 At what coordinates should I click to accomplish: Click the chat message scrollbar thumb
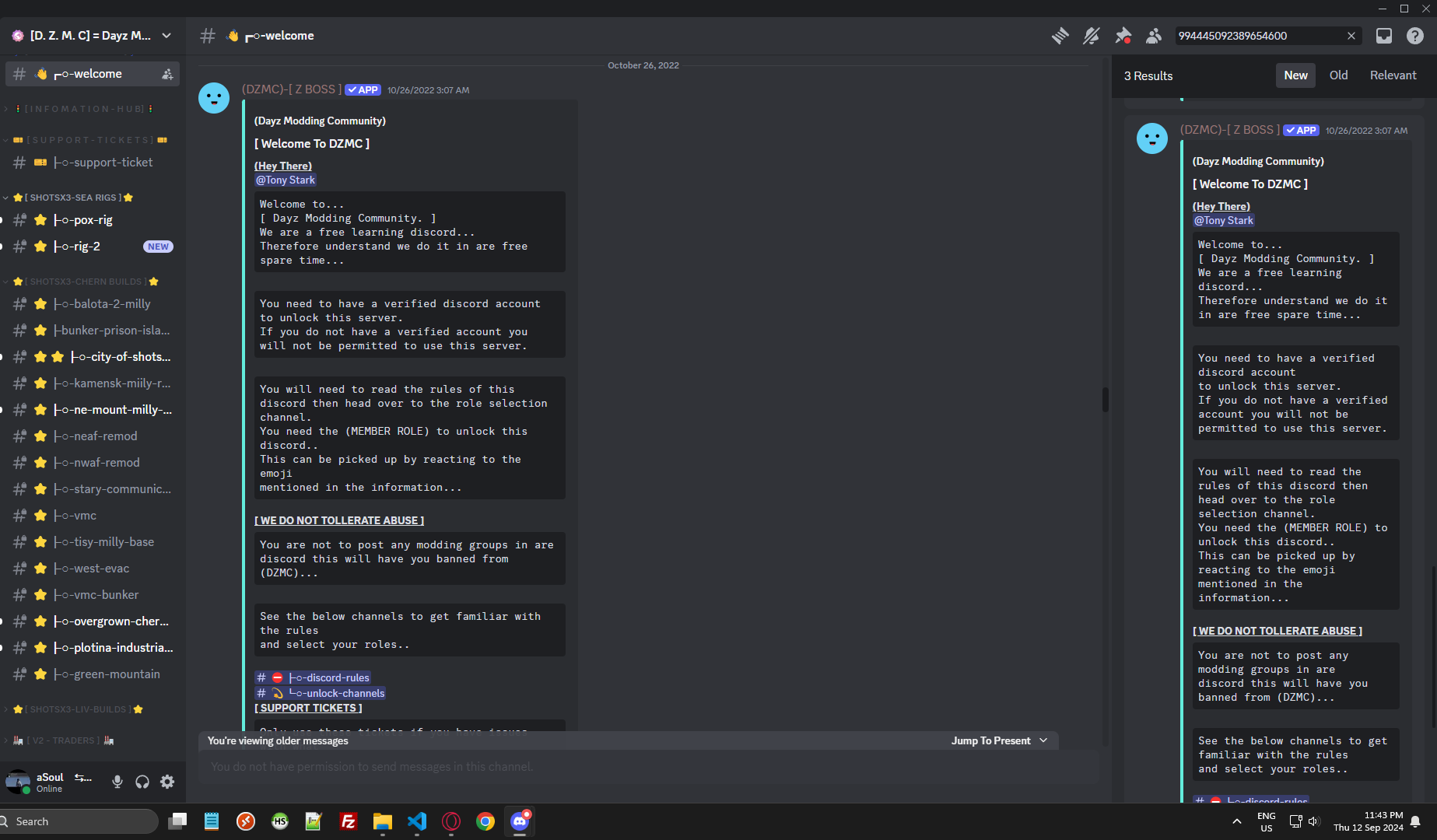coord(1105,399)
